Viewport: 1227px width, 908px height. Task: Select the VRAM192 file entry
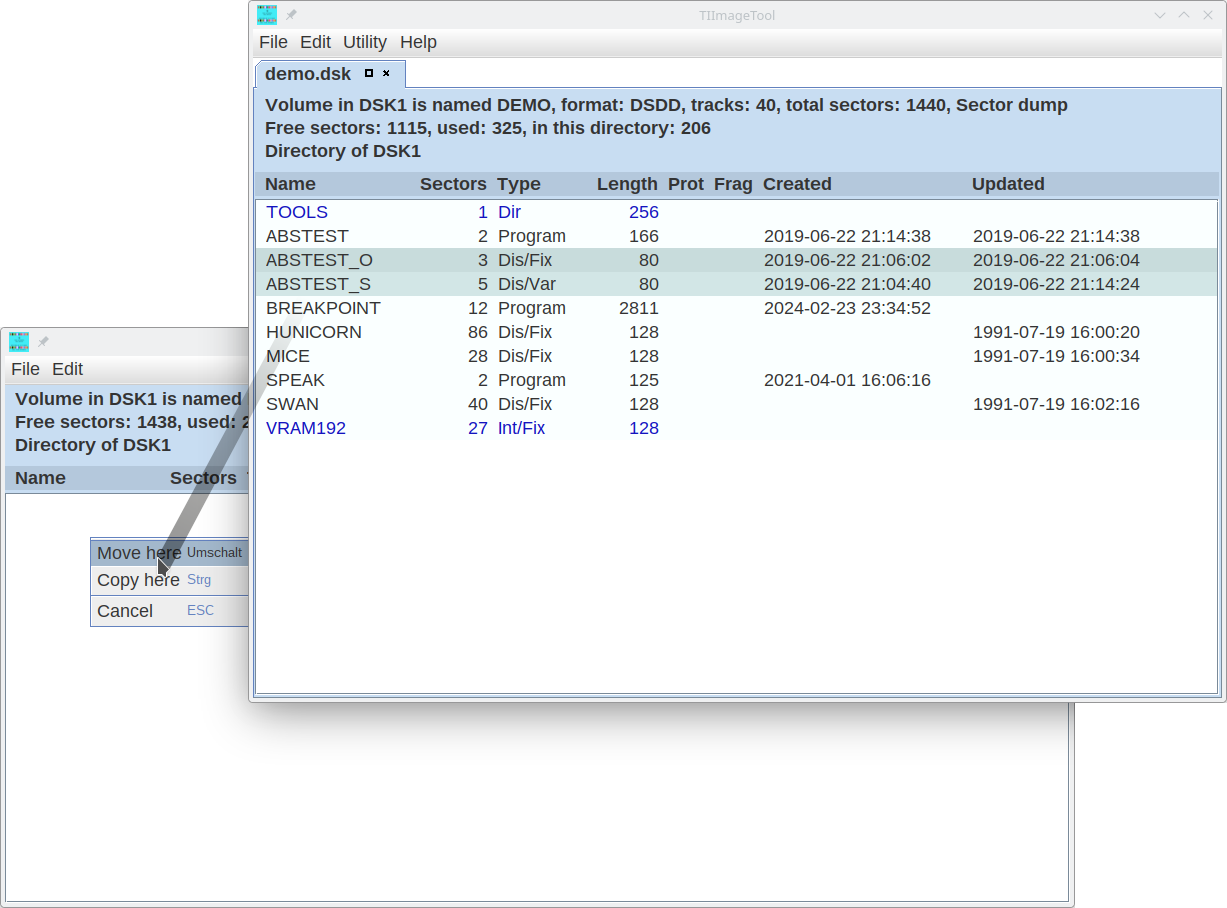(306, 428)
